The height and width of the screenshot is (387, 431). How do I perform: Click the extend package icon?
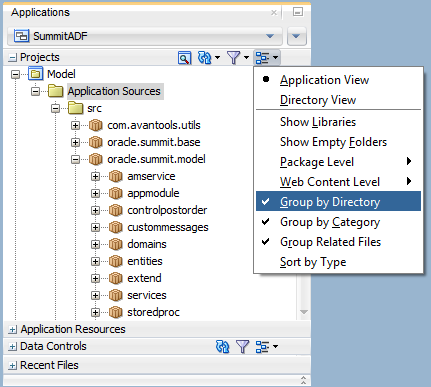point(116,278)
